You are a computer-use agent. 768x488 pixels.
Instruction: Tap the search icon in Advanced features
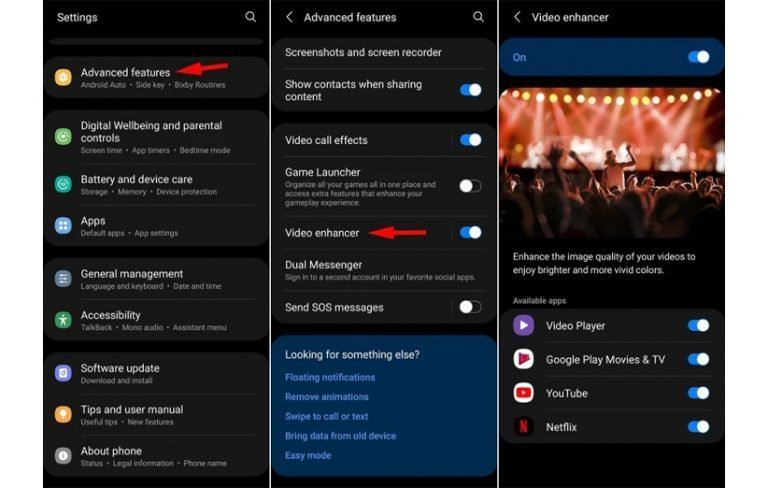pos(478,17)
